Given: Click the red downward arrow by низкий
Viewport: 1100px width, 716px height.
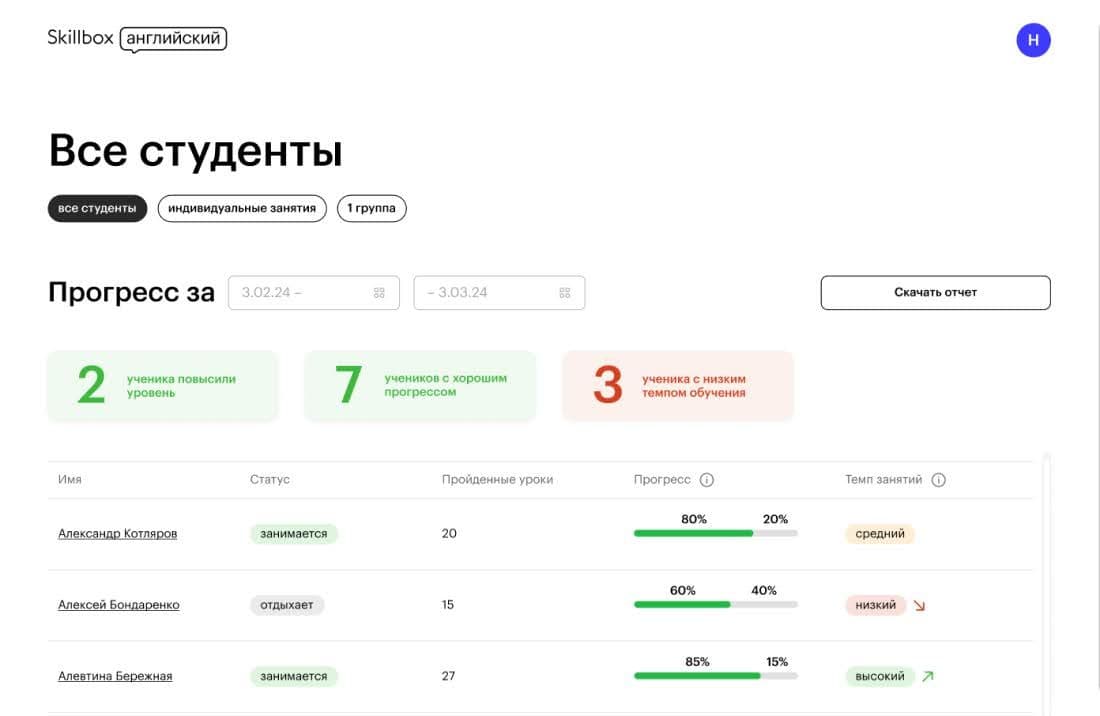Looking at the screenshot, I should tap(920, 605).
